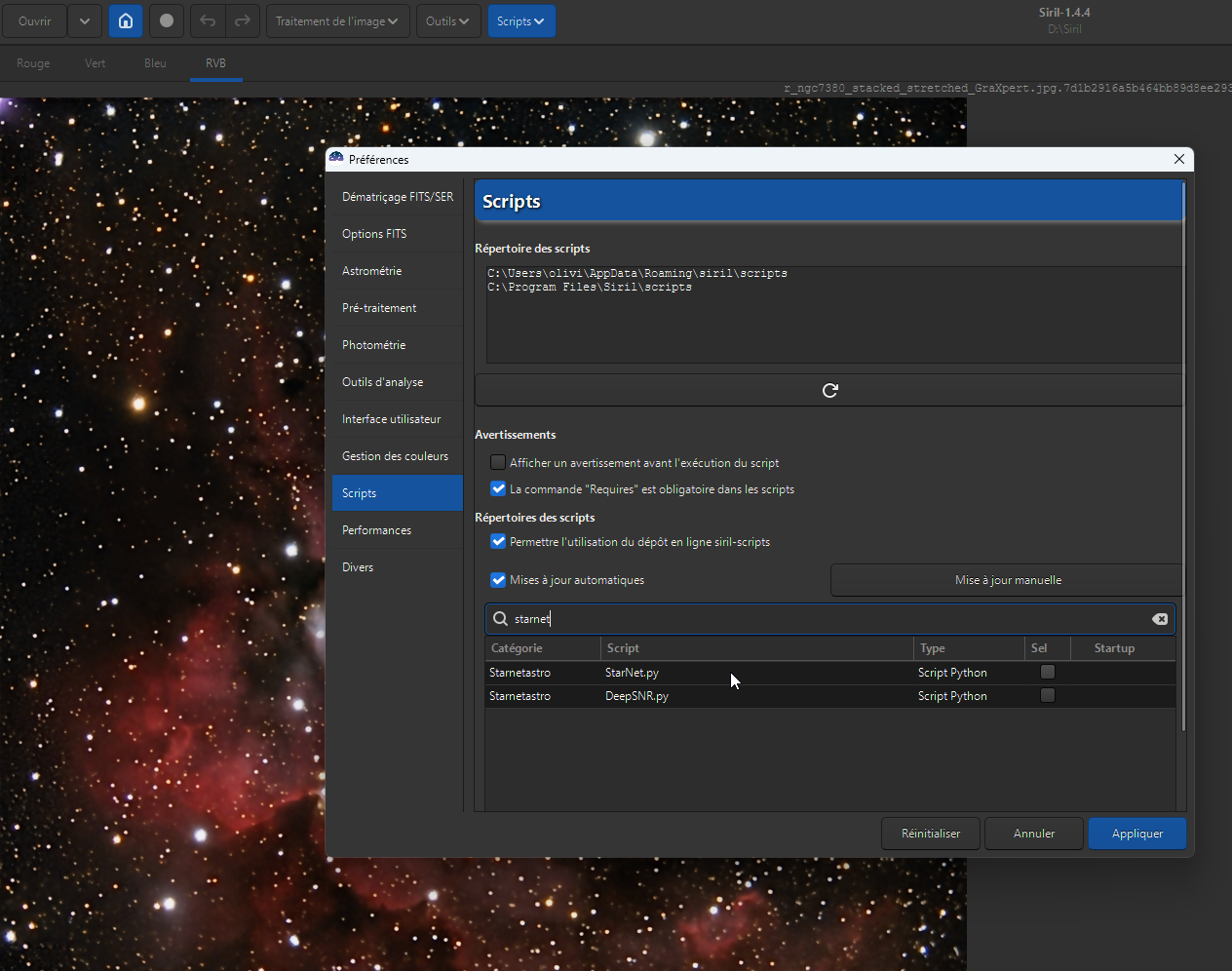Check Sel box for StarNet.py

[1048, 672]
